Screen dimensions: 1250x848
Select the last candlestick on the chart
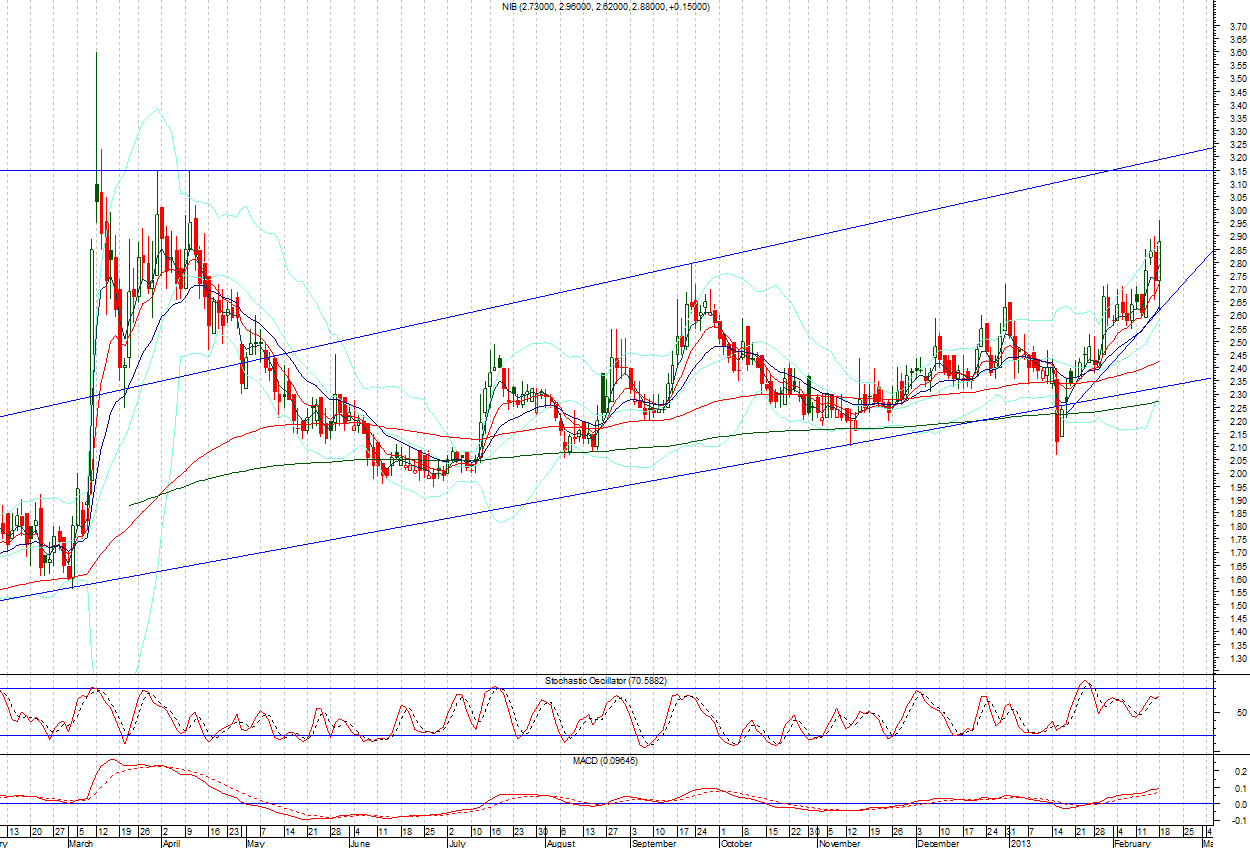coord(1159,255)
